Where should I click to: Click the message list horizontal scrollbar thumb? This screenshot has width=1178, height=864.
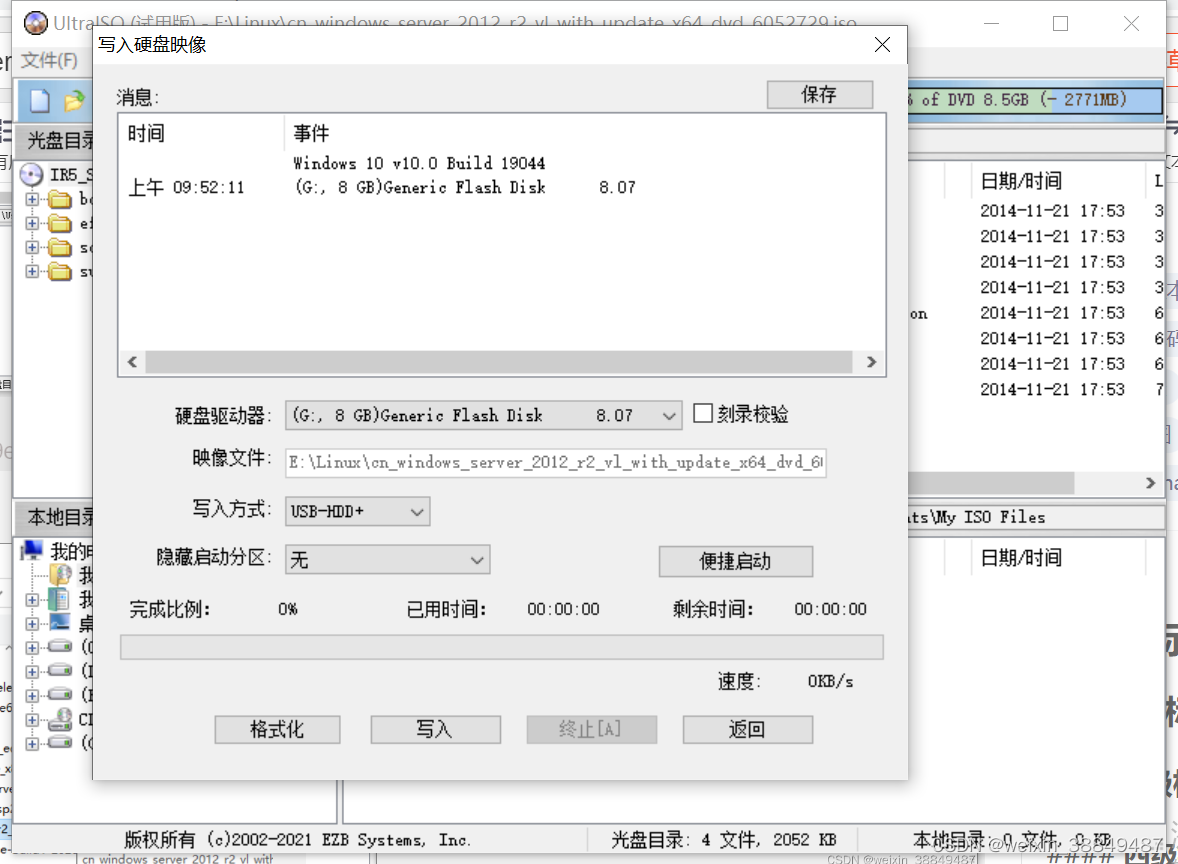(x=499, y=362)
